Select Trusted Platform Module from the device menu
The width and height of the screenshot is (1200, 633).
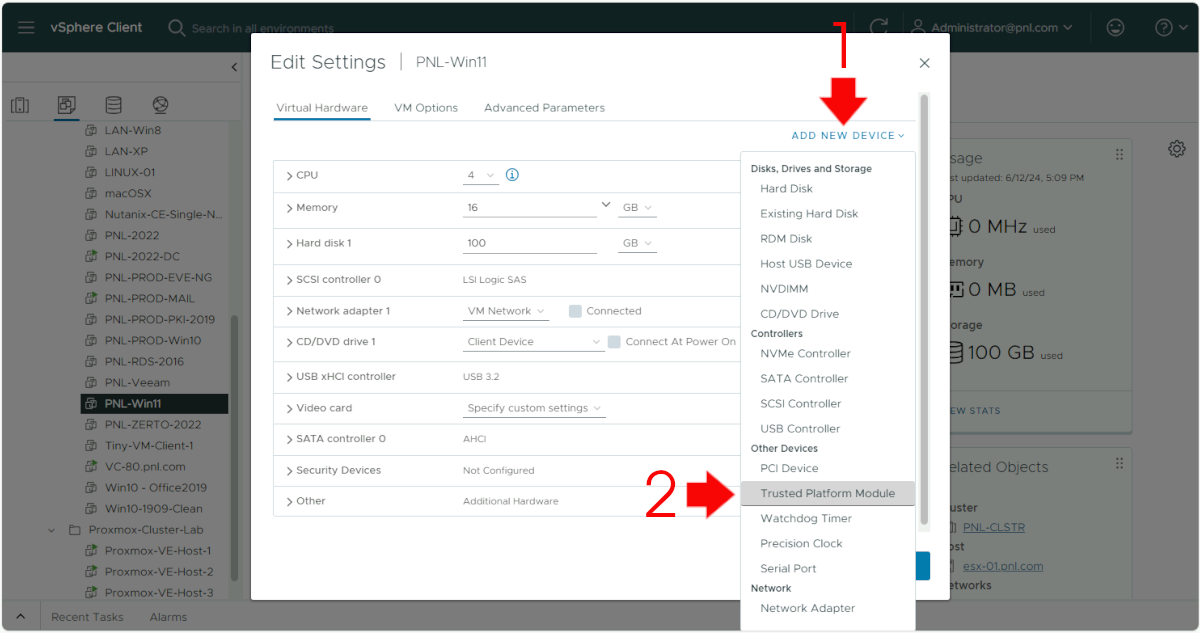tap(828, 493)
